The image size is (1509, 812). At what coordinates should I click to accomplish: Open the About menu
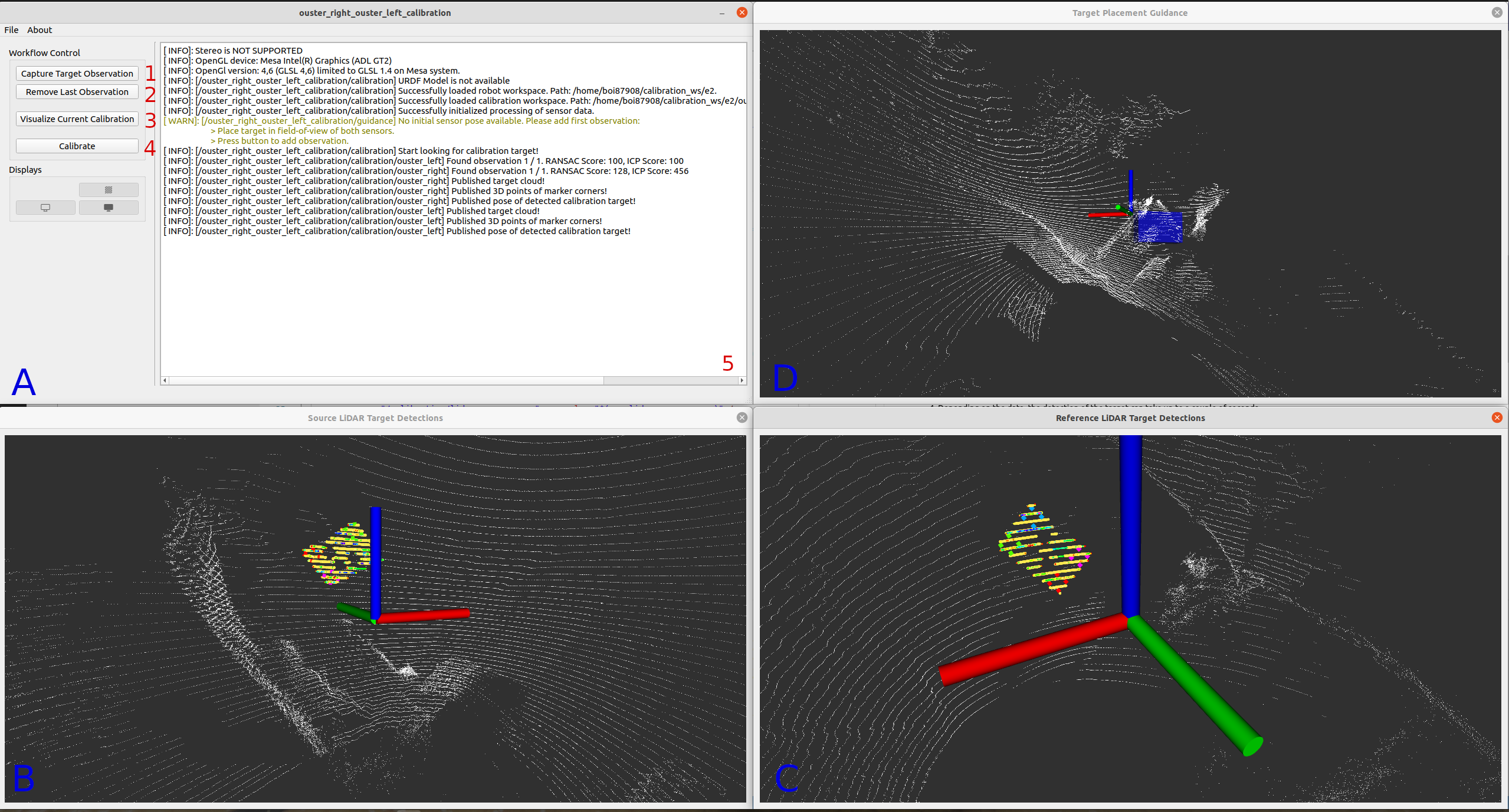40,30
